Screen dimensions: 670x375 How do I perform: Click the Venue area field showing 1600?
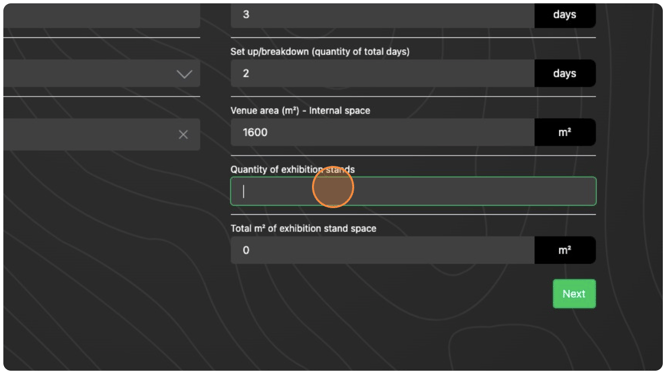pyautogui.click(x=382, y=132)
